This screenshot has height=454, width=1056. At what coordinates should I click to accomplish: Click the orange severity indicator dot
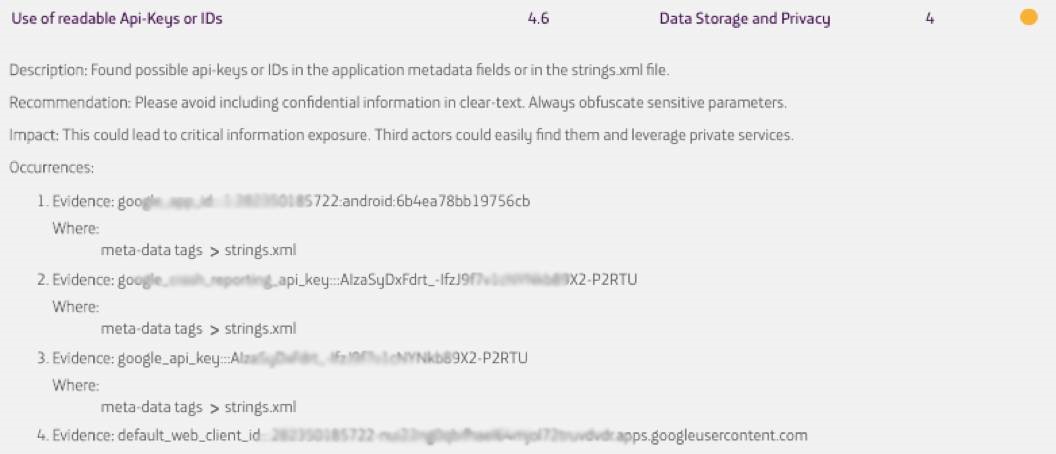[1027, 17]
